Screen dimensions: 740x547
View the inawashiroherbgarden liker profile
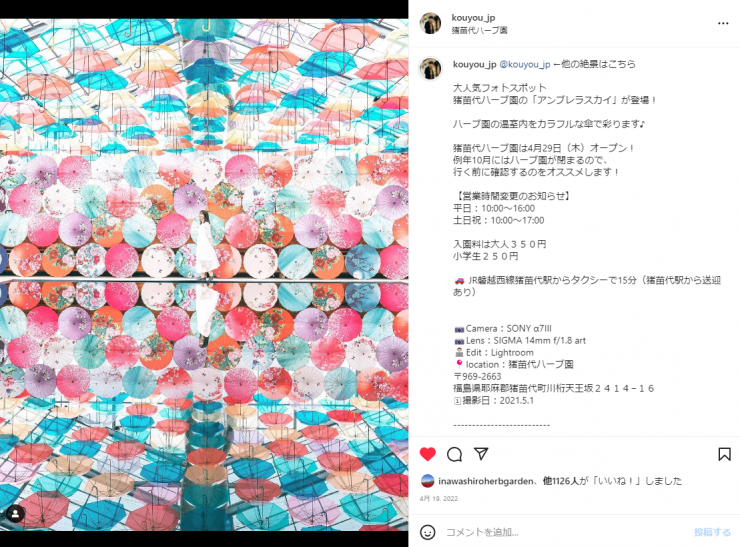point(486,481)
